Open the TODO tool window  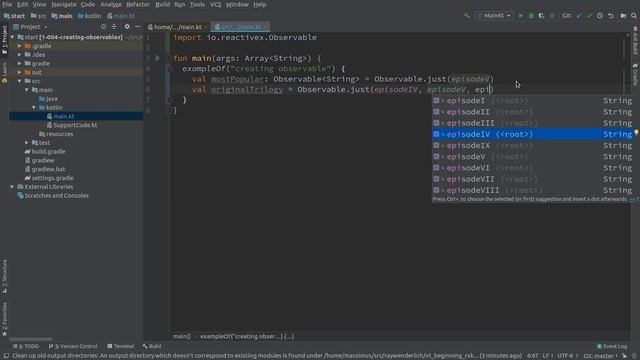26,346
